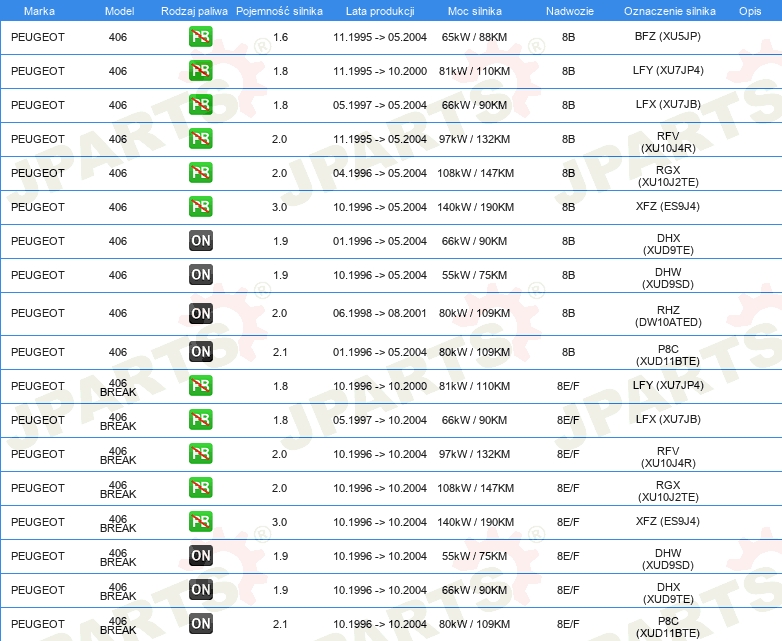This screenshot has width=782, height=641.
Task: Click the Nadwozie column header
Action: [570, 11]
